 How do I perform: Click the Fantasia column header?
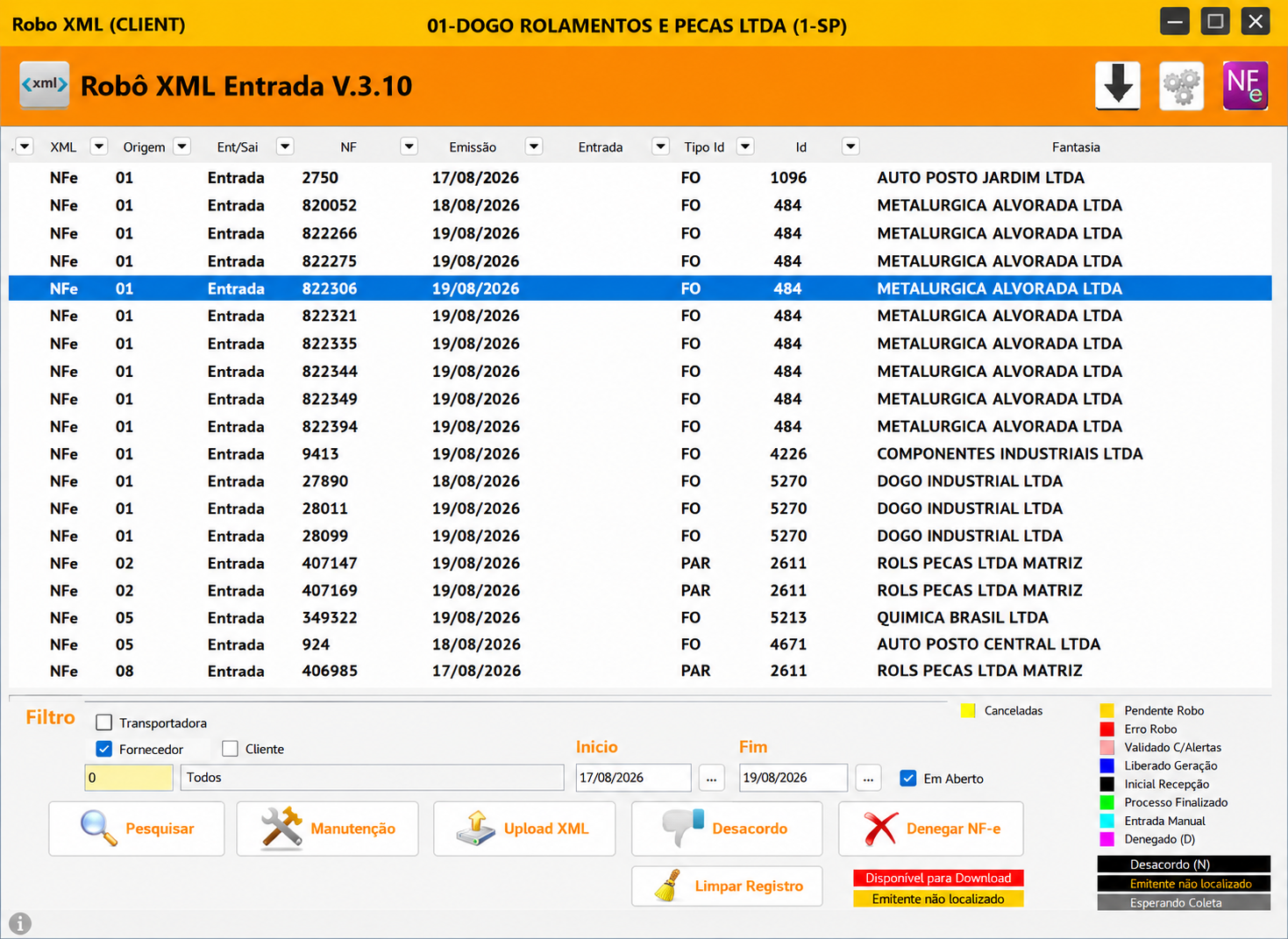click(x=1076, y=147)
